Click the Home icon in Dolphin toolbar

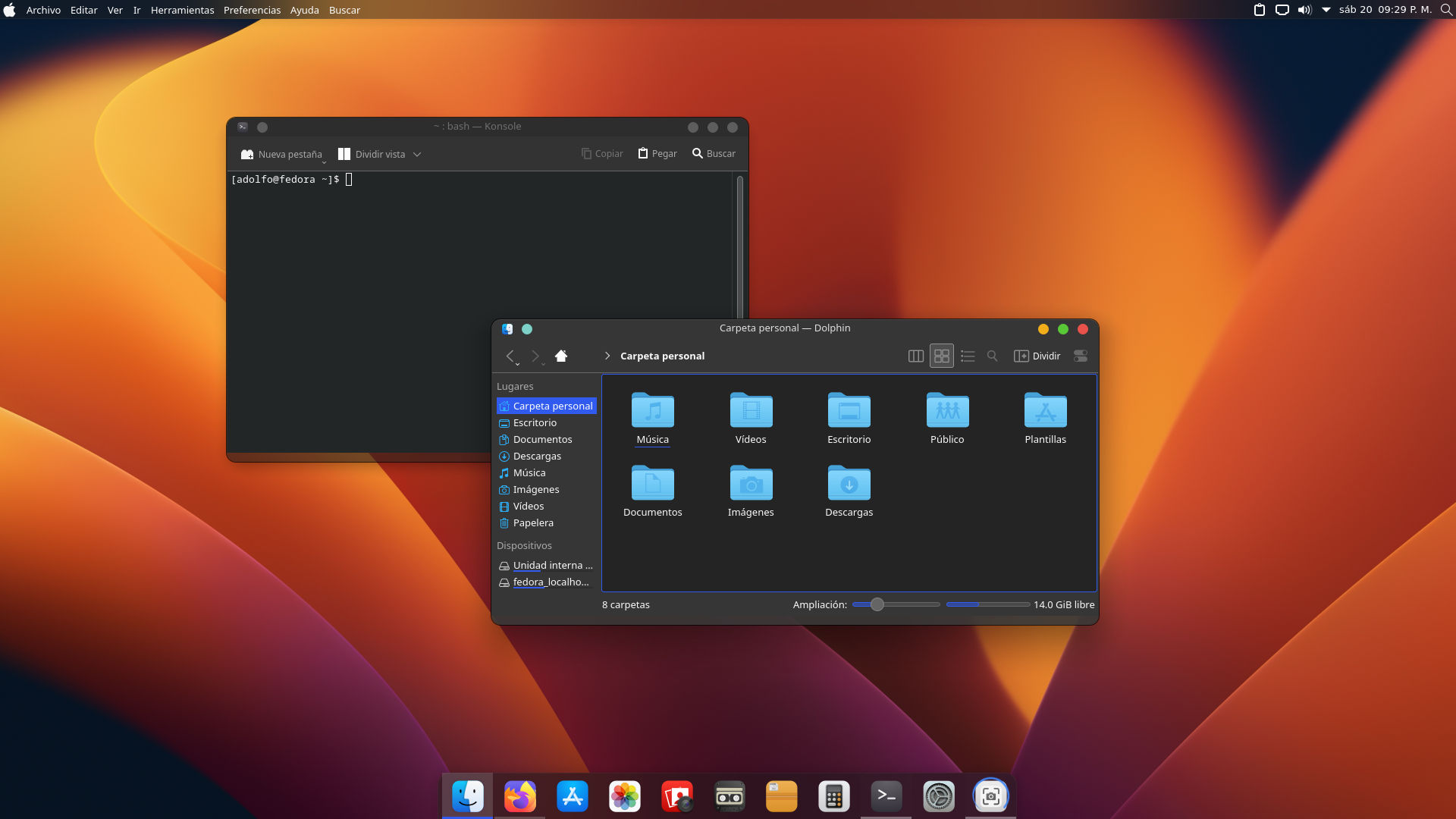click(561, 356)
